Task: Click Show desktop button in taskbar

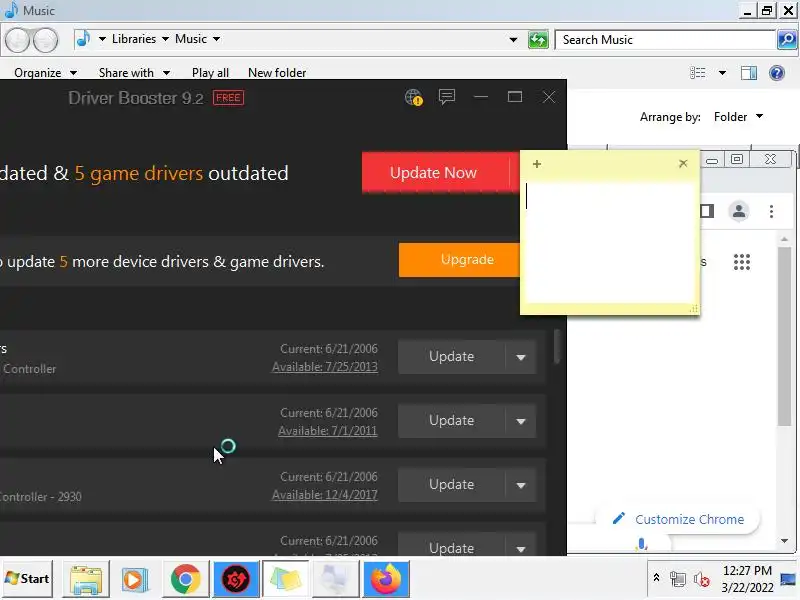Action: click(788, 579)
